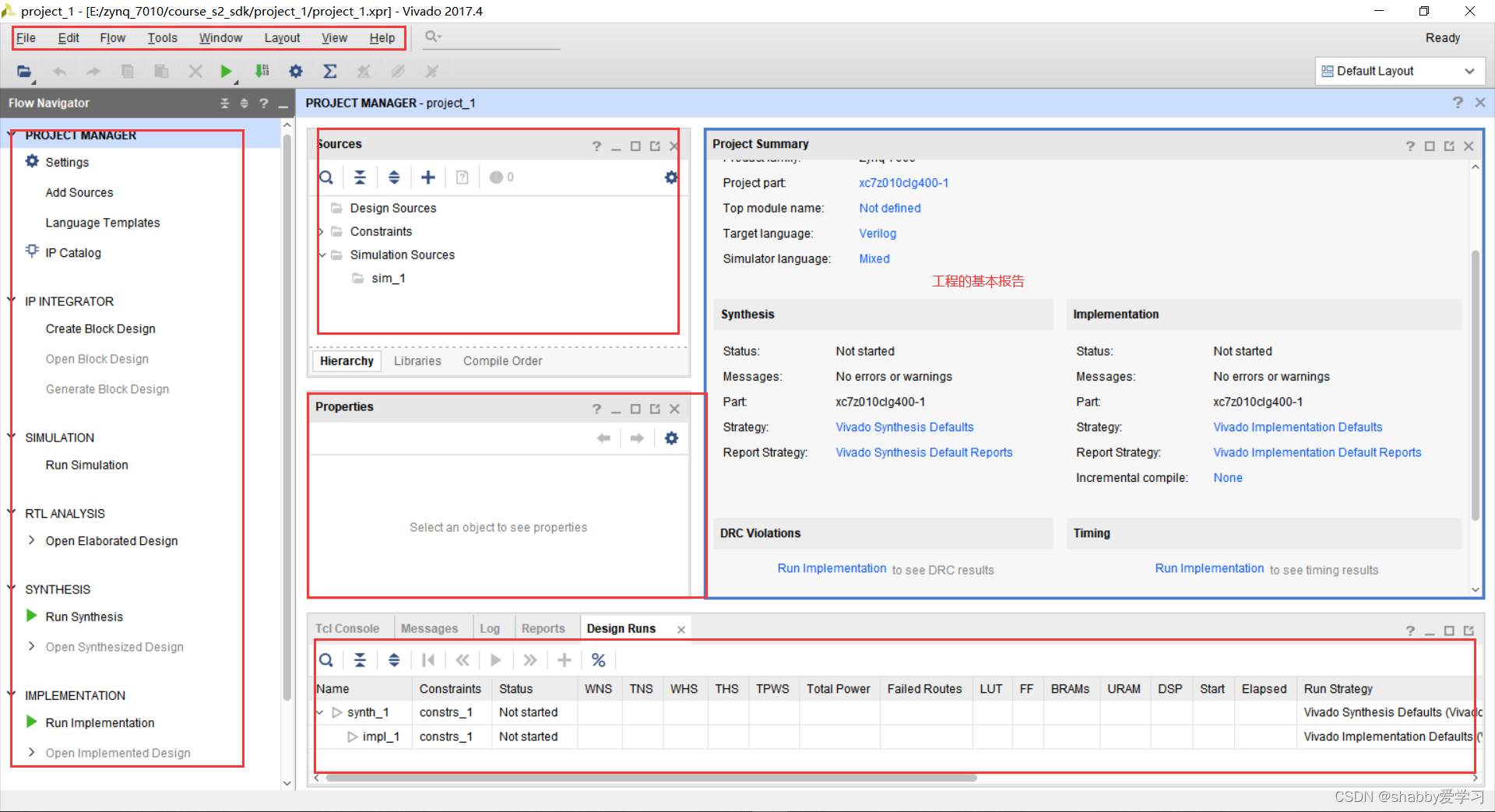Switch to Tcl Console tab
1495x812 pixels.
[x=347, y=628]
